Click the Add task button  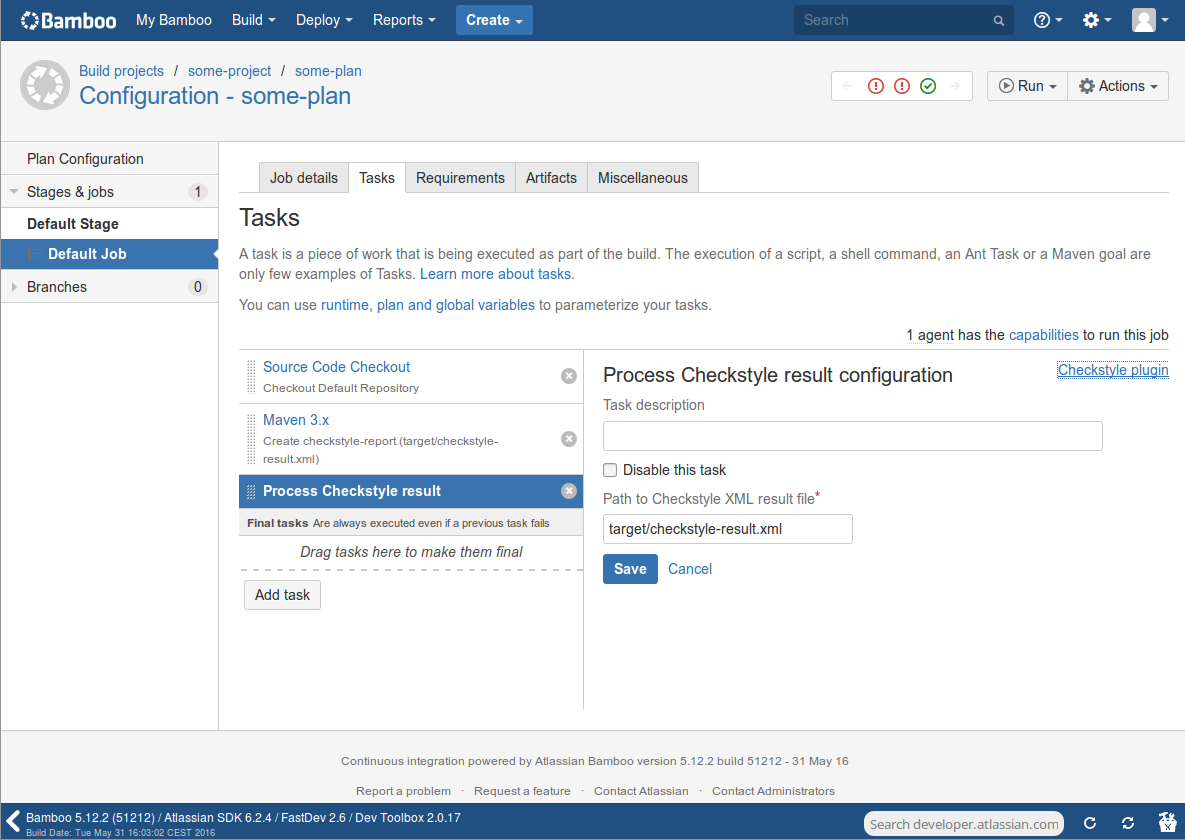(x=282, y=595)
